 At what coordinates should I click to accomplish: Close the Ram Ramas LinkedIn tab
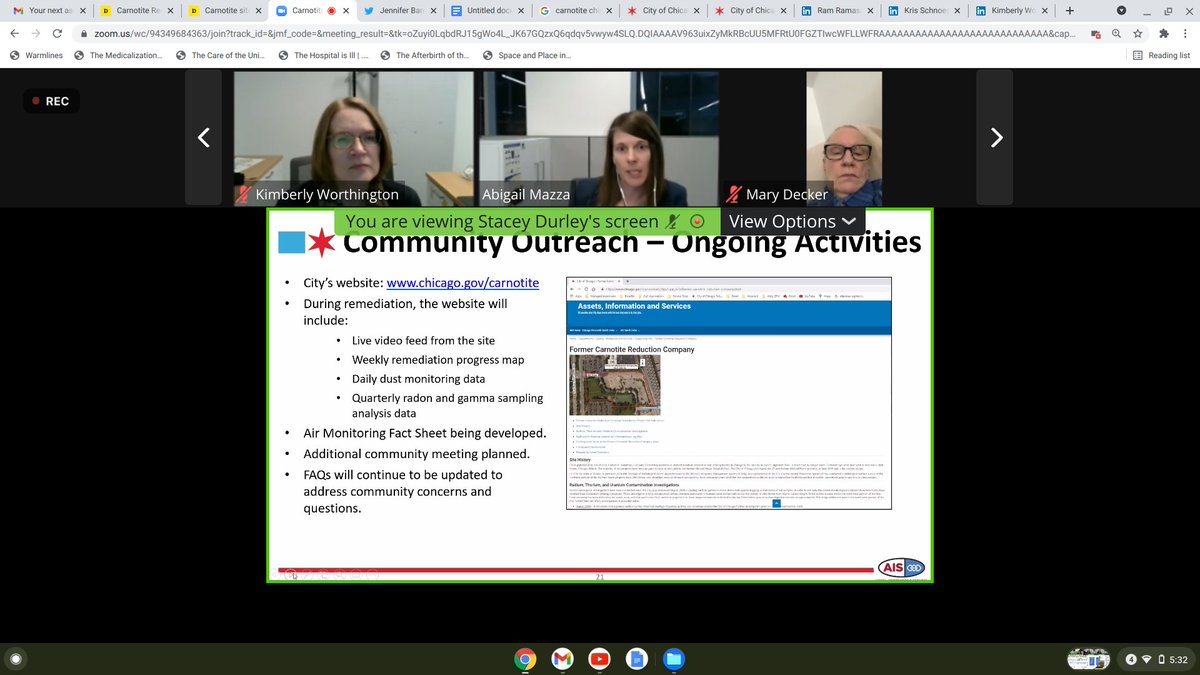click(868, 10)
